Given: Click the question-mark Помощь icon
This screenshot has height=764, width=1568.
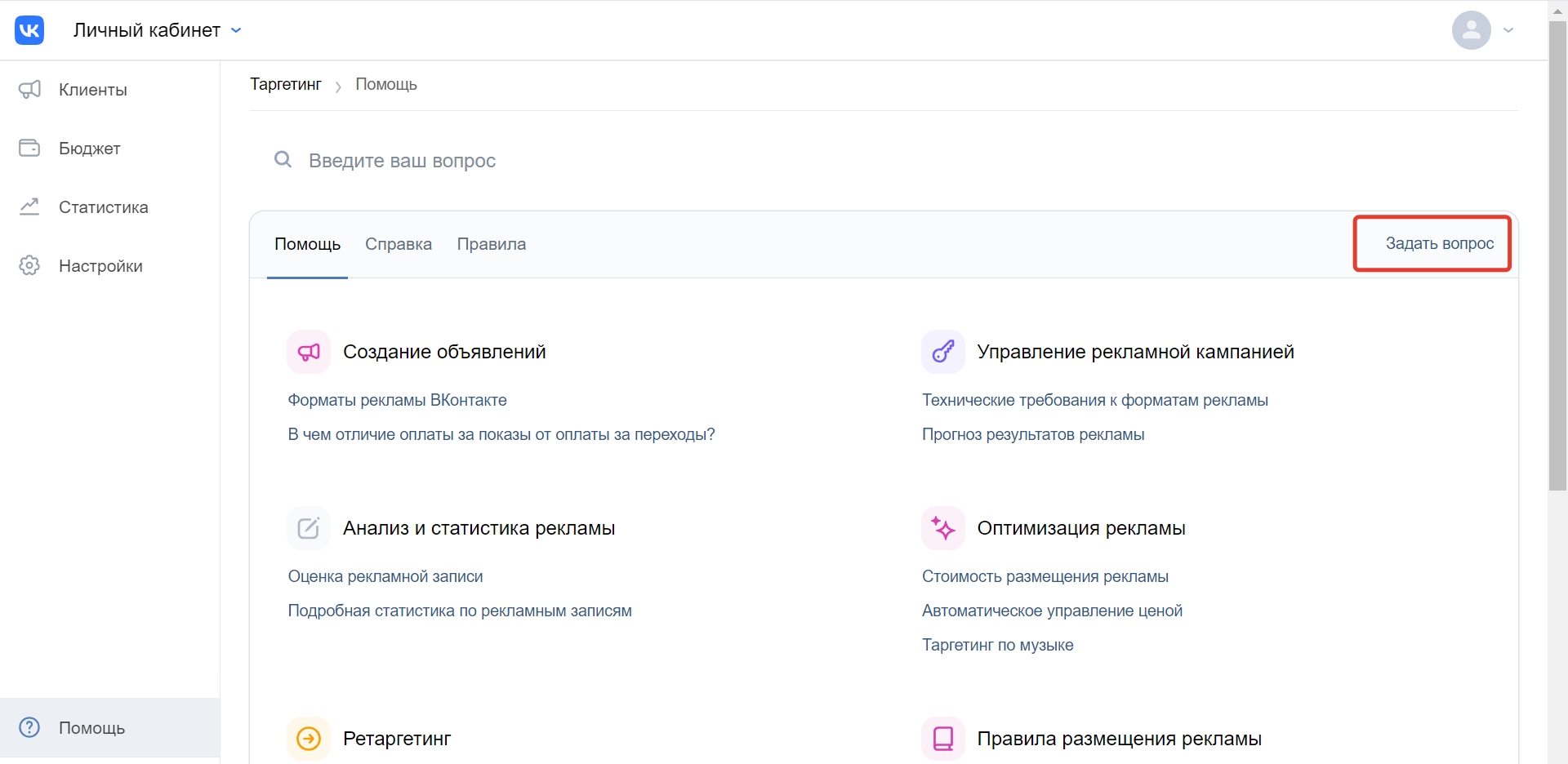Looking at the screenshot, I should [29, 727].
